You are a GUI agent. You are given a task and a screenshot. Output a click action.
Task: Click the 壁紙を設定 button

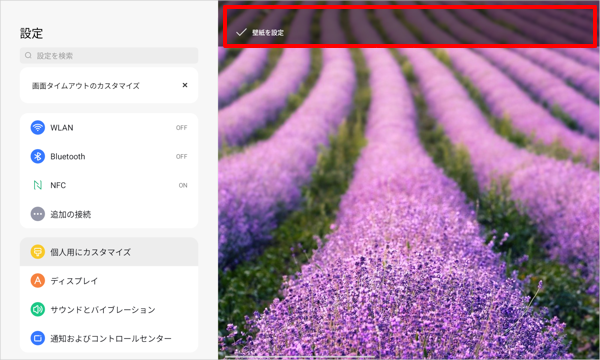click(x=260, y=33)
